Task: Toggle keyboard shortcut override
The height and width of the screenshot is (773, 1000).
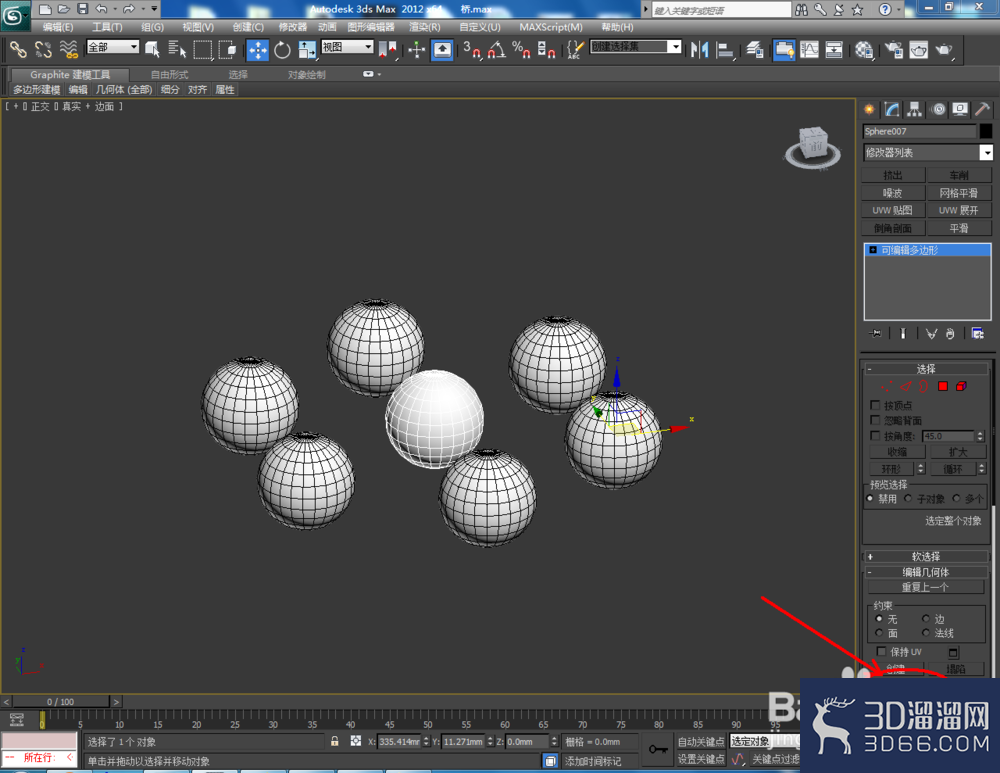Action: click(x=442, y=50)
